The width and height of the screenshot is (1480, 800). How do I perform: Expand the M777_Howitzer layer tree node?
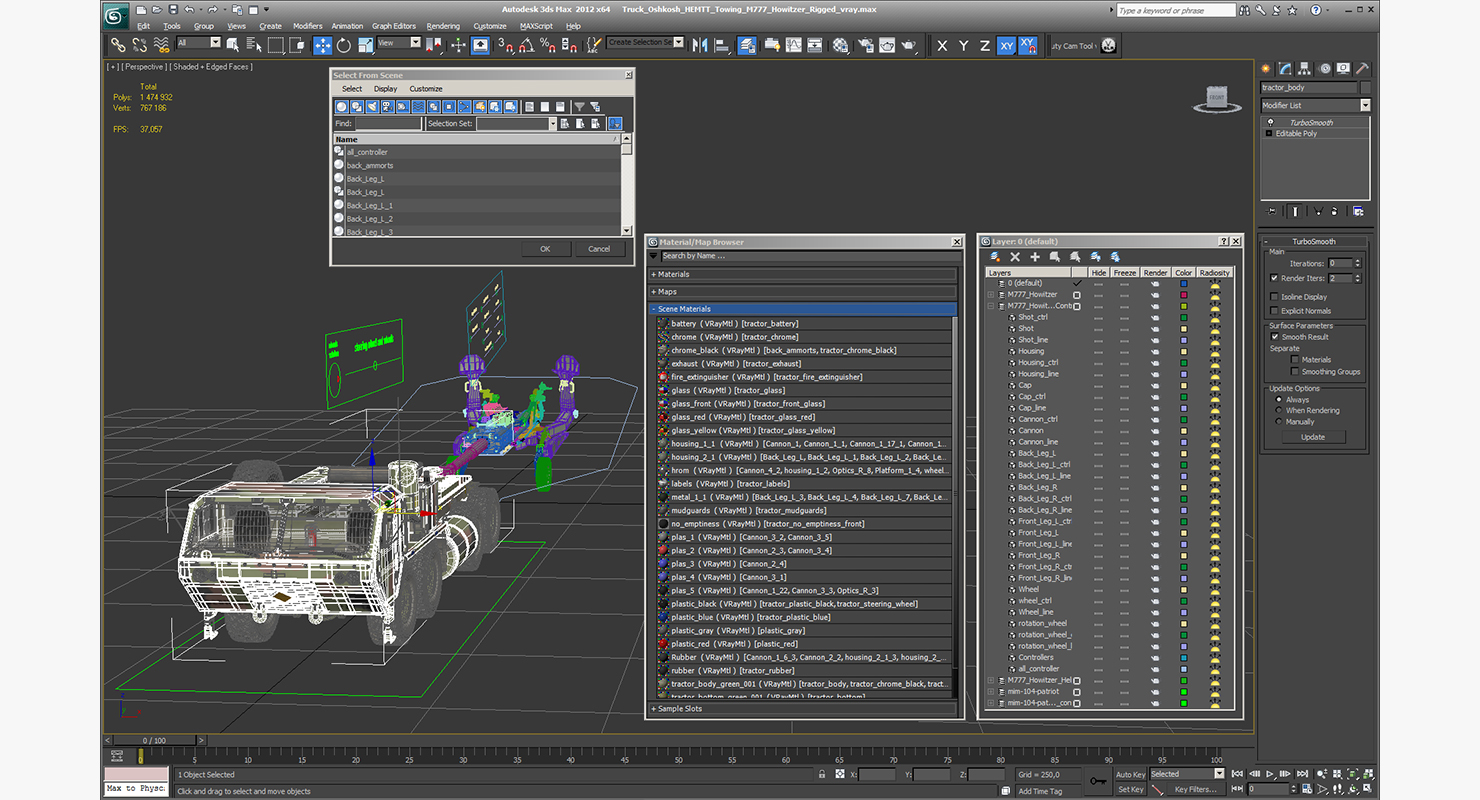[991, 295]
